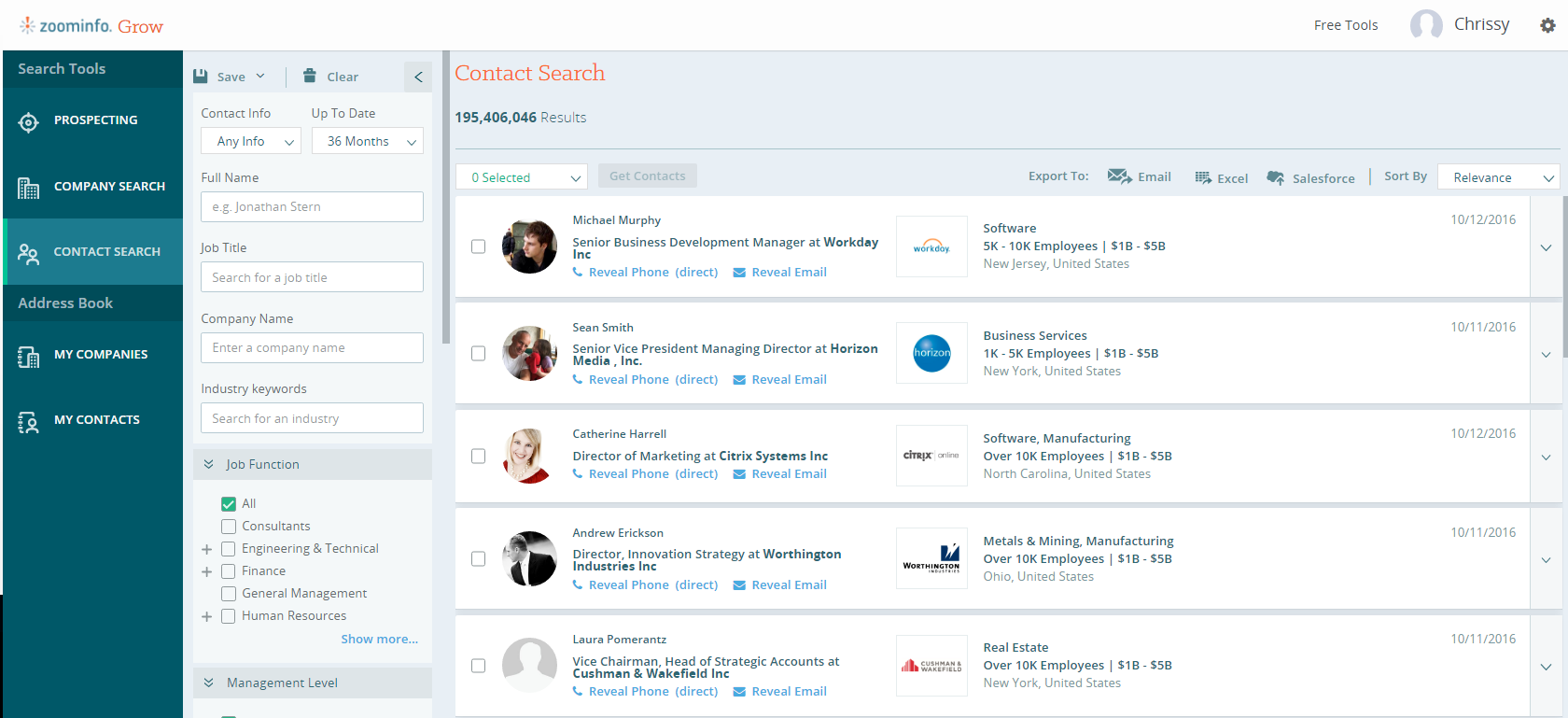Open the 36 Months dropdown

click(x=367, y=141)
